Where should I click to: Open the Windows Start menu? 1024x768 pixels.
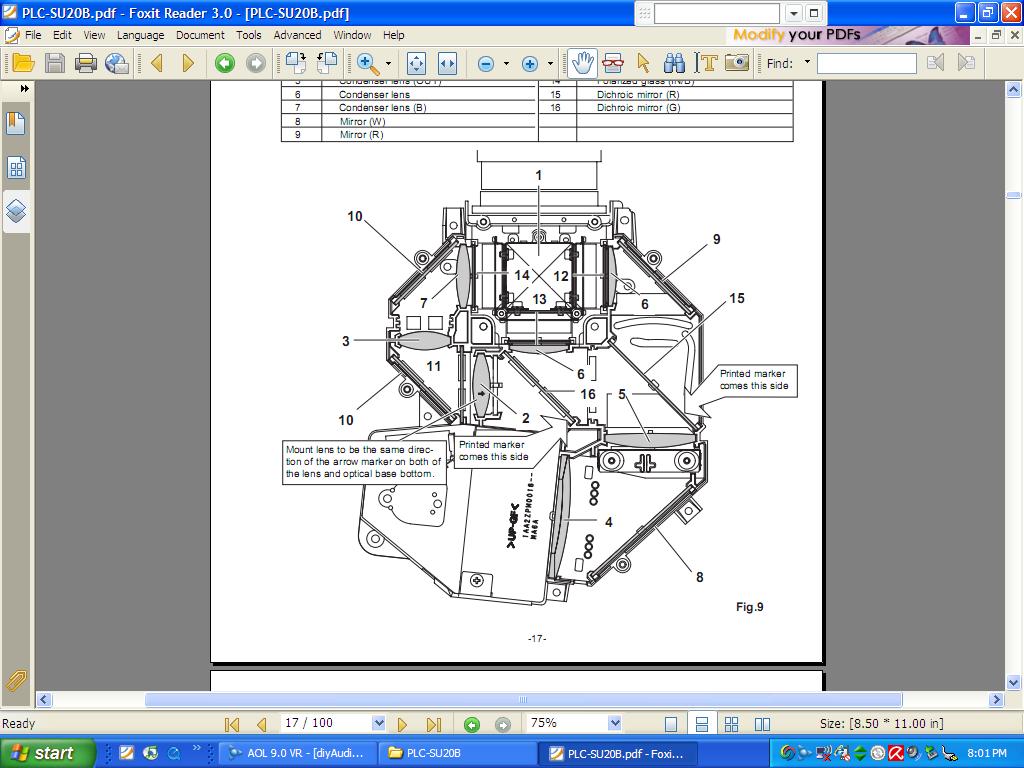47,753
